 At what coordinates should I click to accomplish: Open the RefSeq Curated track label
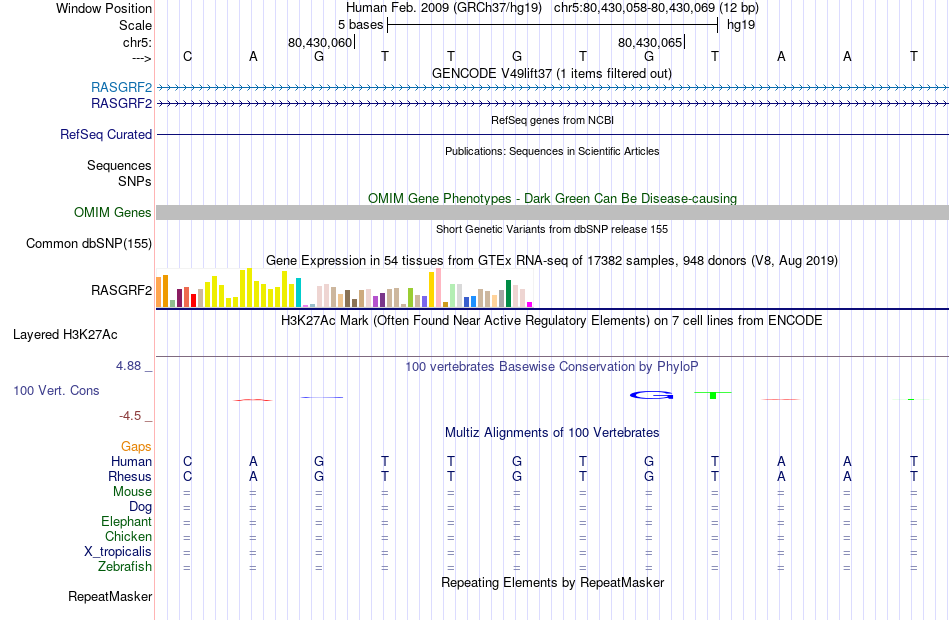pos(105,135)
